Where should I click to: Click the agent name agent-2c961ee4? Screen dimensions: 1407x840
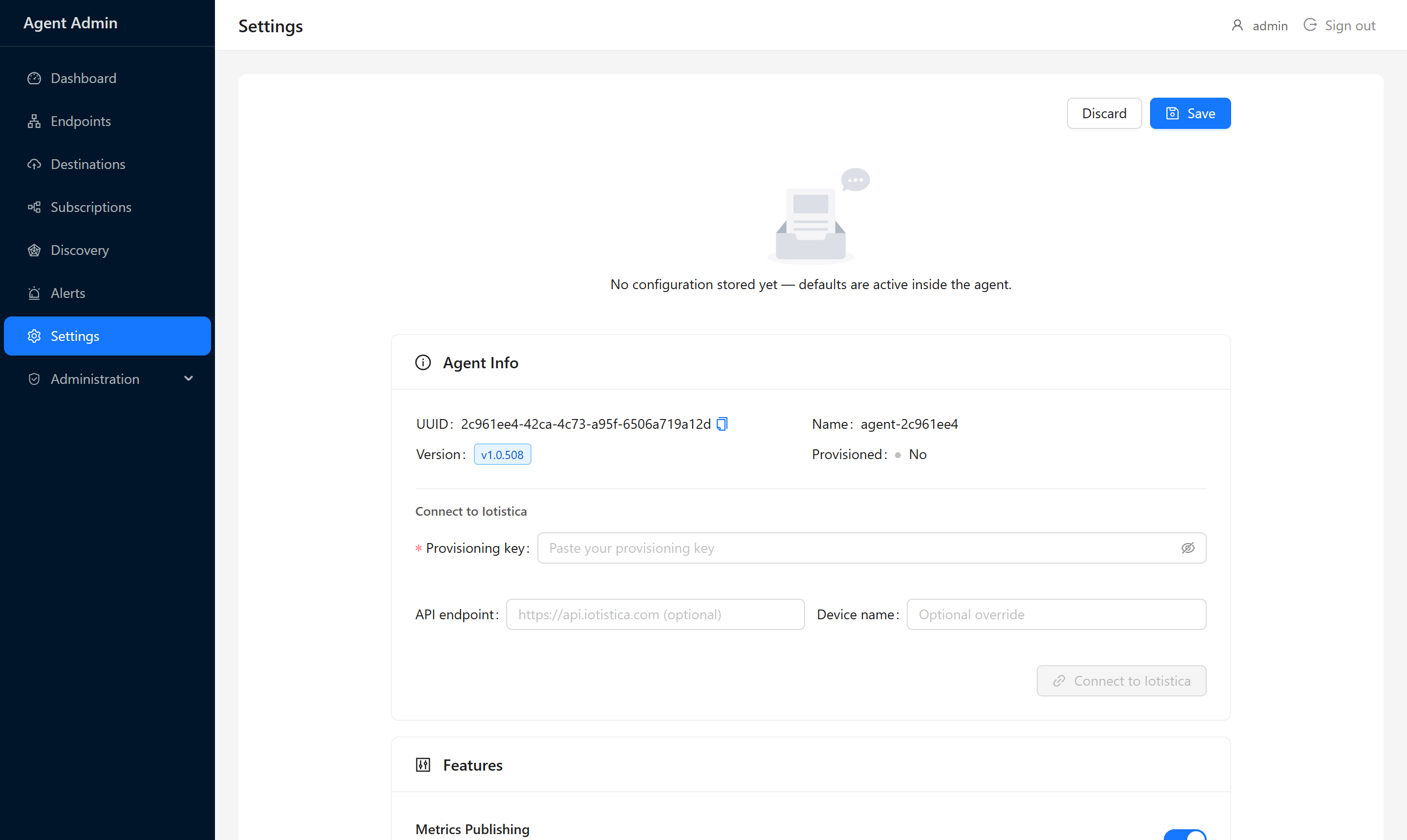[909, 424]
